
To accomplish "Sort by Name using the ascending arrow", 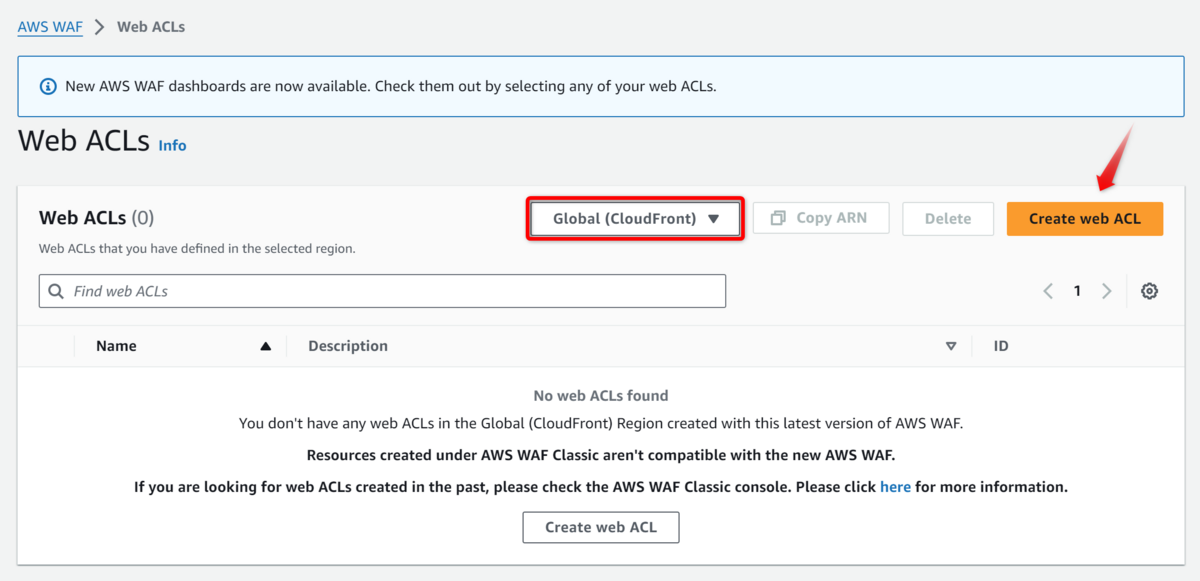I will pos(265,346).
